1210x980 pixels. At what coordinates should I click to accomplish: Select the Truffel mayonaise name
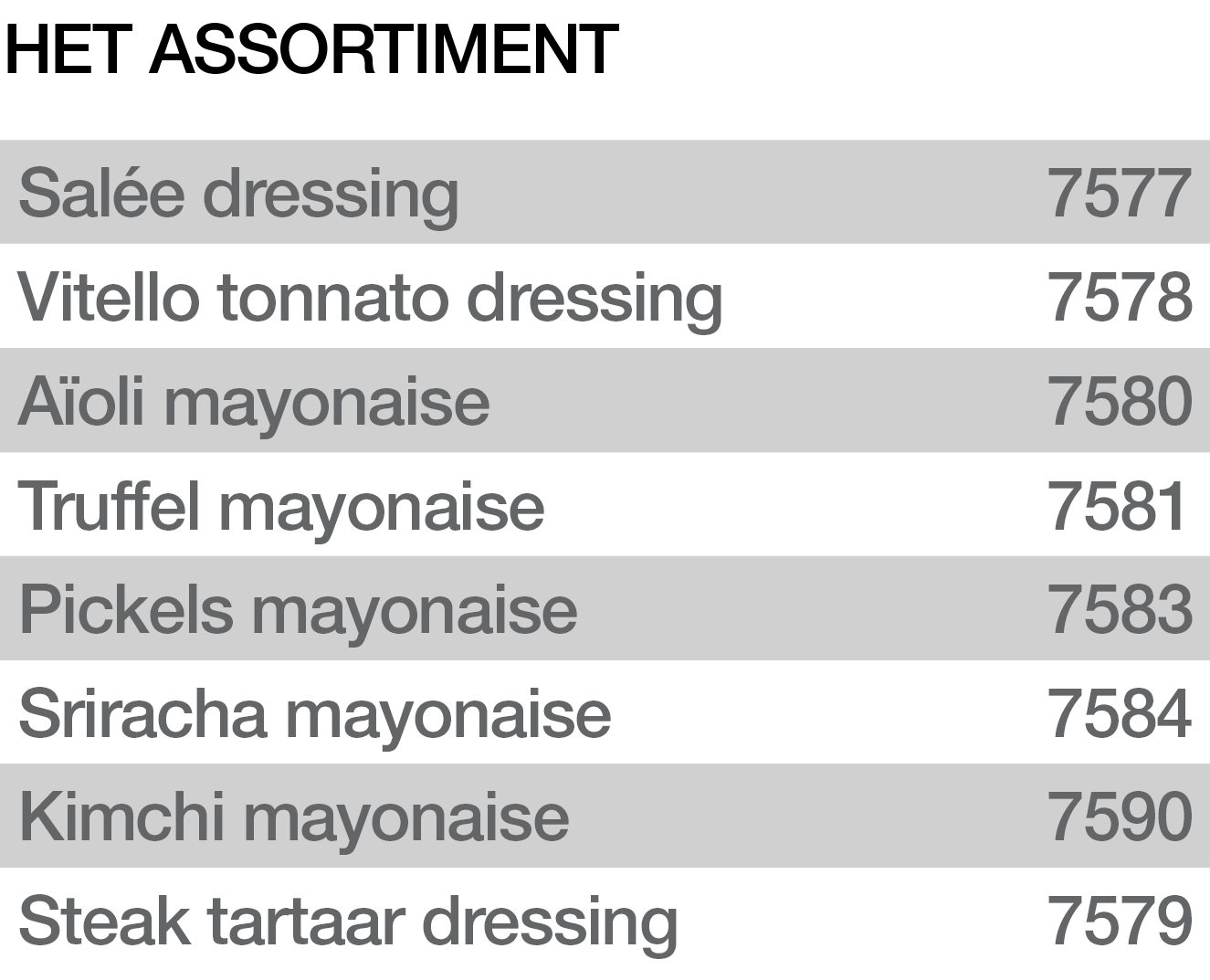pos(281,506)
